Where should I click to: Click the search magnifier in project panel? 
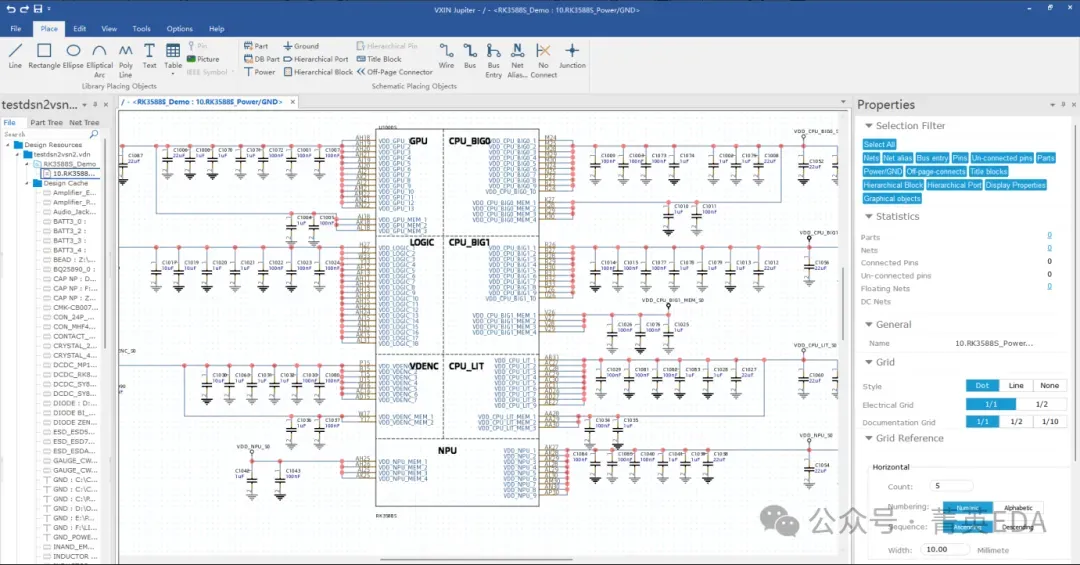[x=94, y=134]
